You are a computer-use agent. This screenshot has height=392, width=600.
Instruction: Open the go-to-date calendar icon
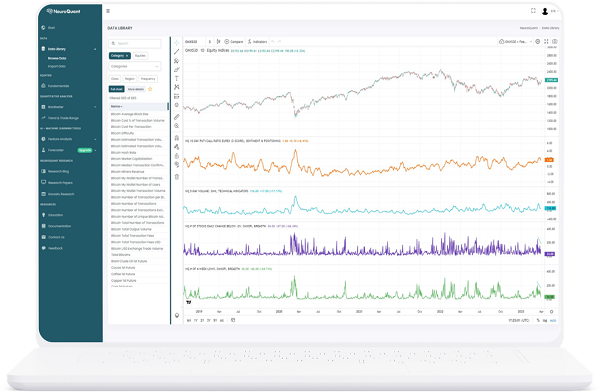(x=233, y=320)
